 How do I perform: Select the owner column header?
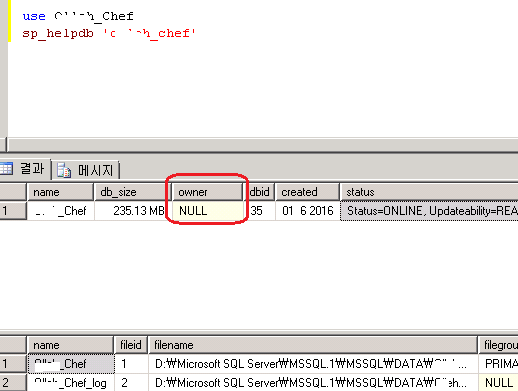tap(207, 192)
